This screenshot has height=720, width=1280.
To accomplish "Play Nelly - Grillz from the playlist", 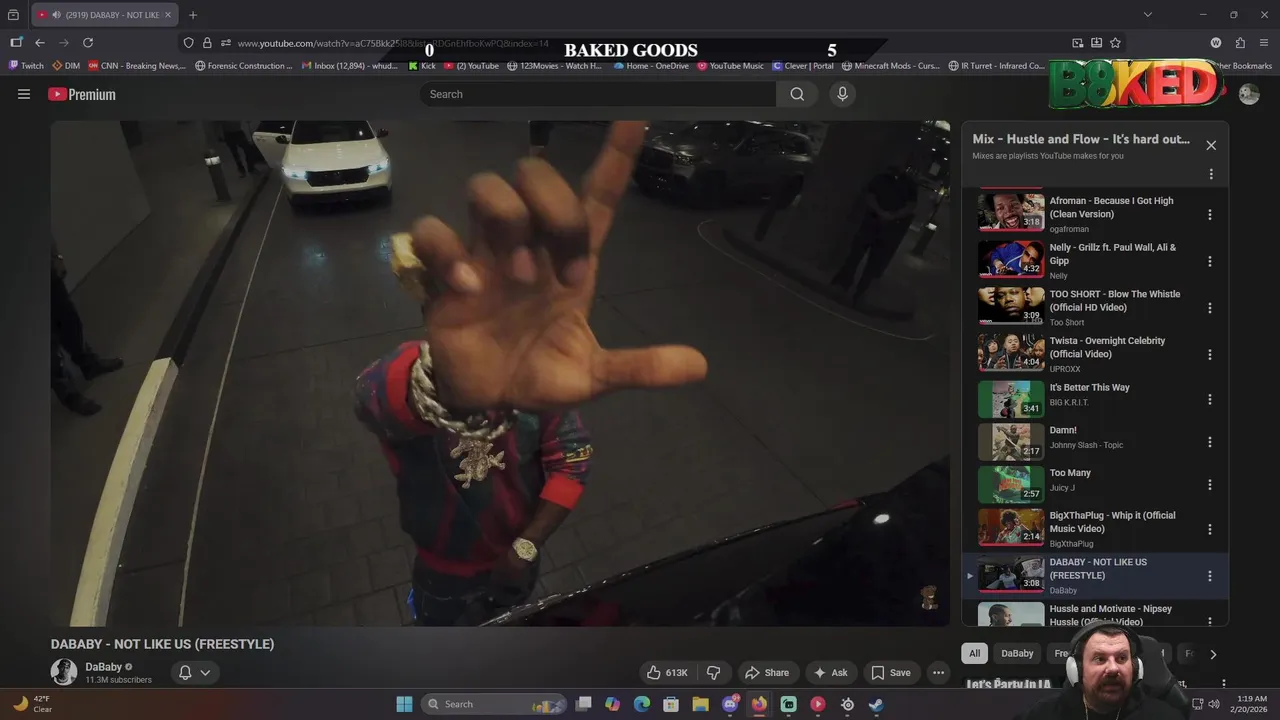I will coord(1011,259).
